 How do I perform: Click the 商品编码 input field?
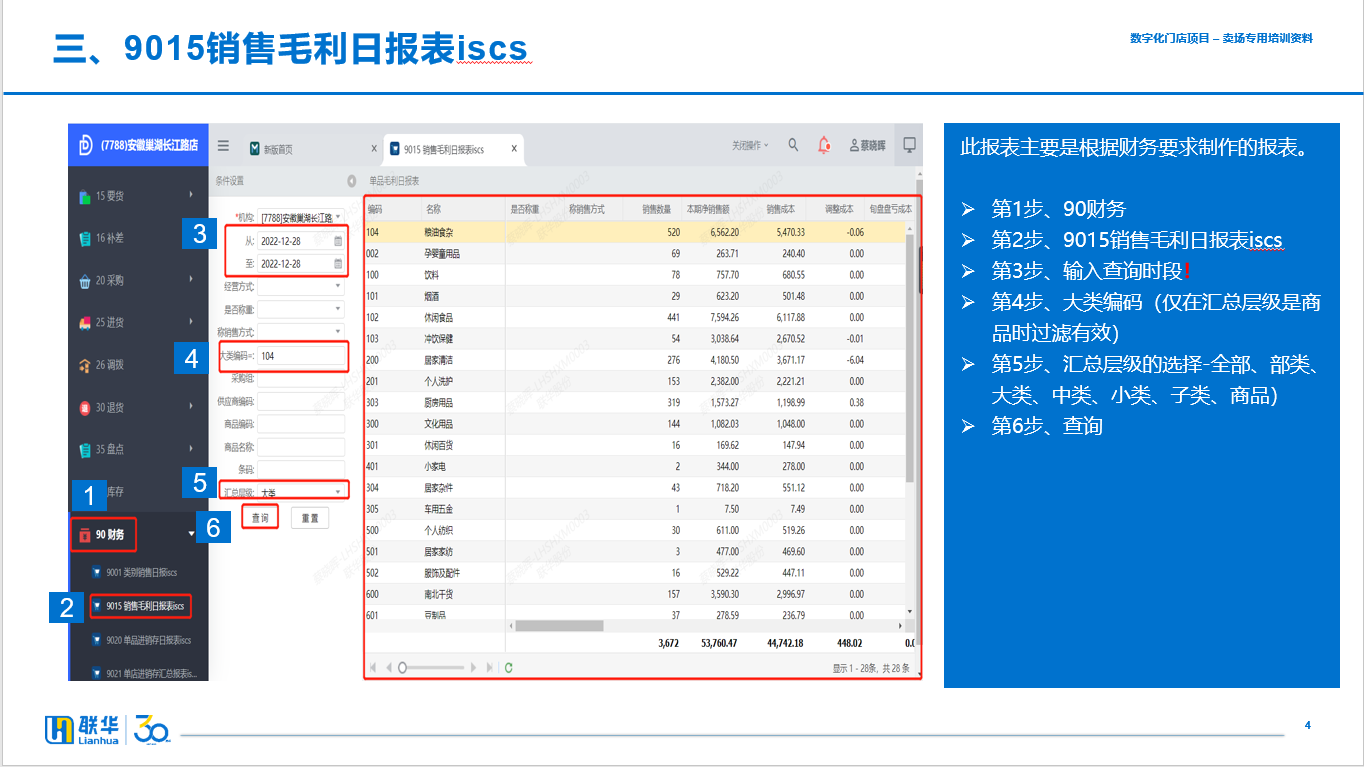click(x=301, y=424)
